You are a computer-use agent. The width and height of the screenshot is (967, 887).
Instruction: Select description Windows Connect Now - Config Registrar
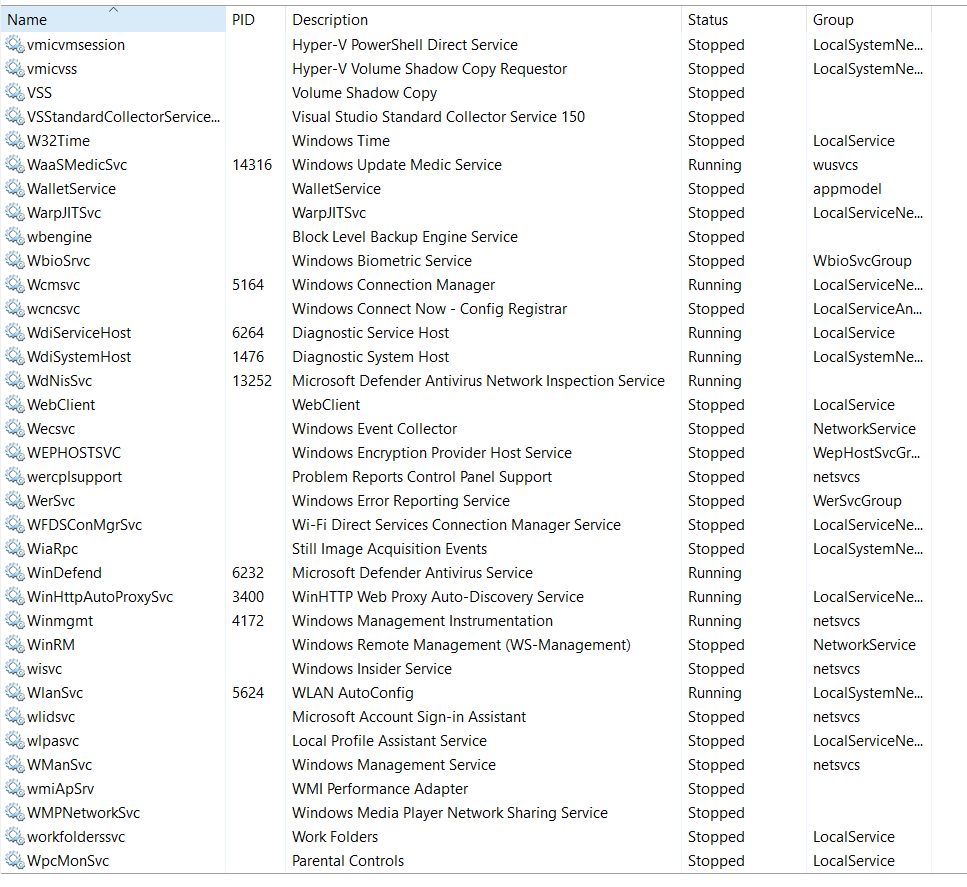tap(429, 309)
